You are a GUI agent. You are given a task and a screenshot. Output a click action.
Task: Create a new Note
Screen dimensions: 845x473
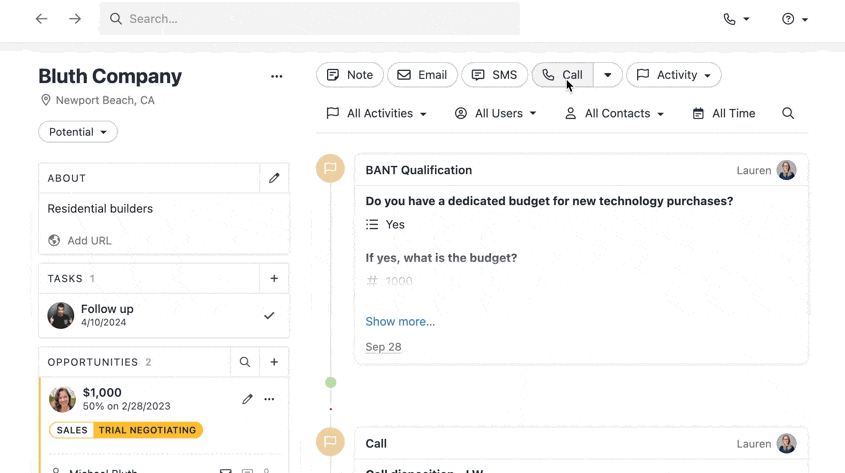350,75
